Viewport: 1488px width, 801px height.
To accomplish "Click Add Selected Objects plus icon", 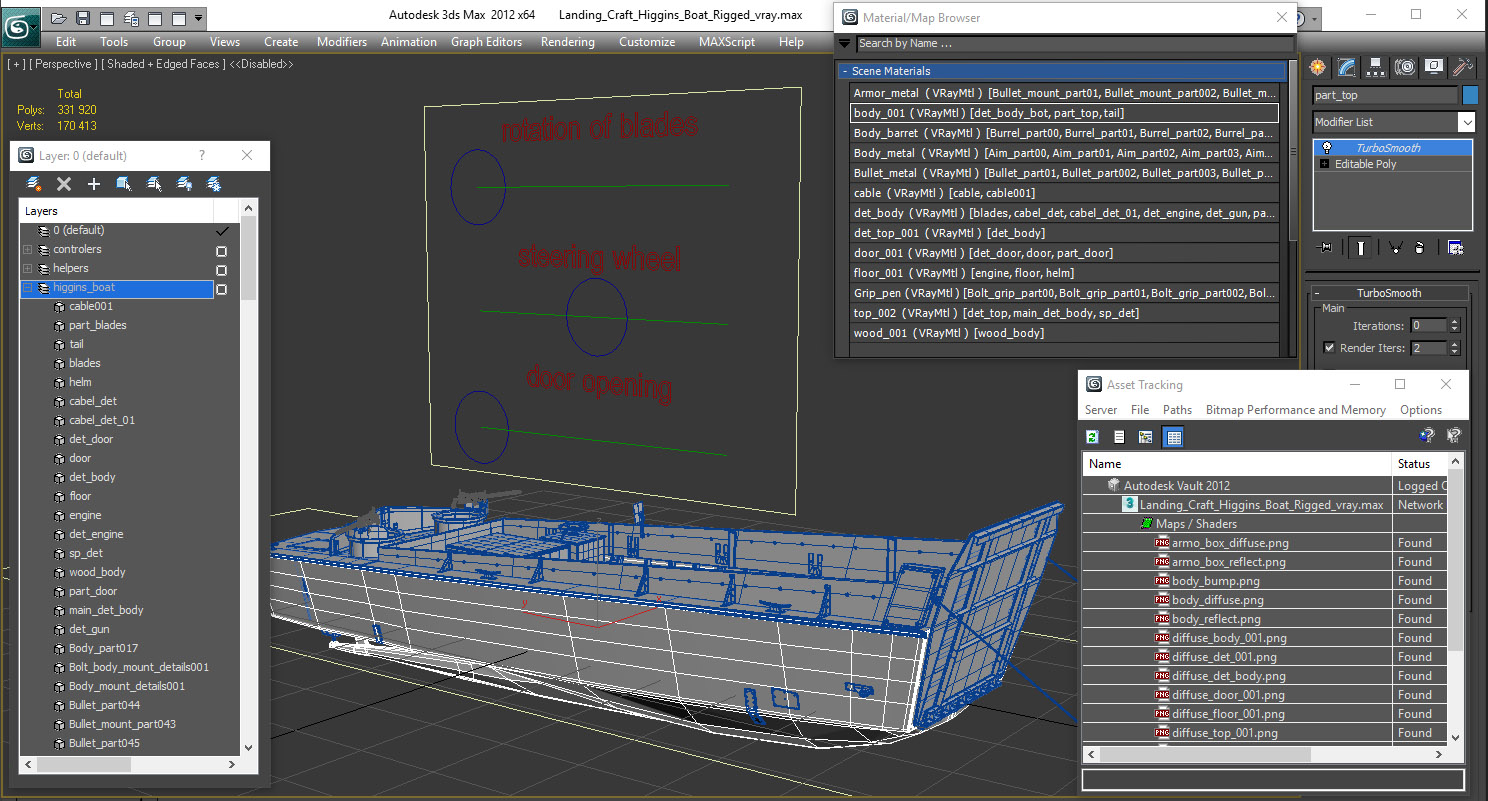I will click(x=94, y=184).
